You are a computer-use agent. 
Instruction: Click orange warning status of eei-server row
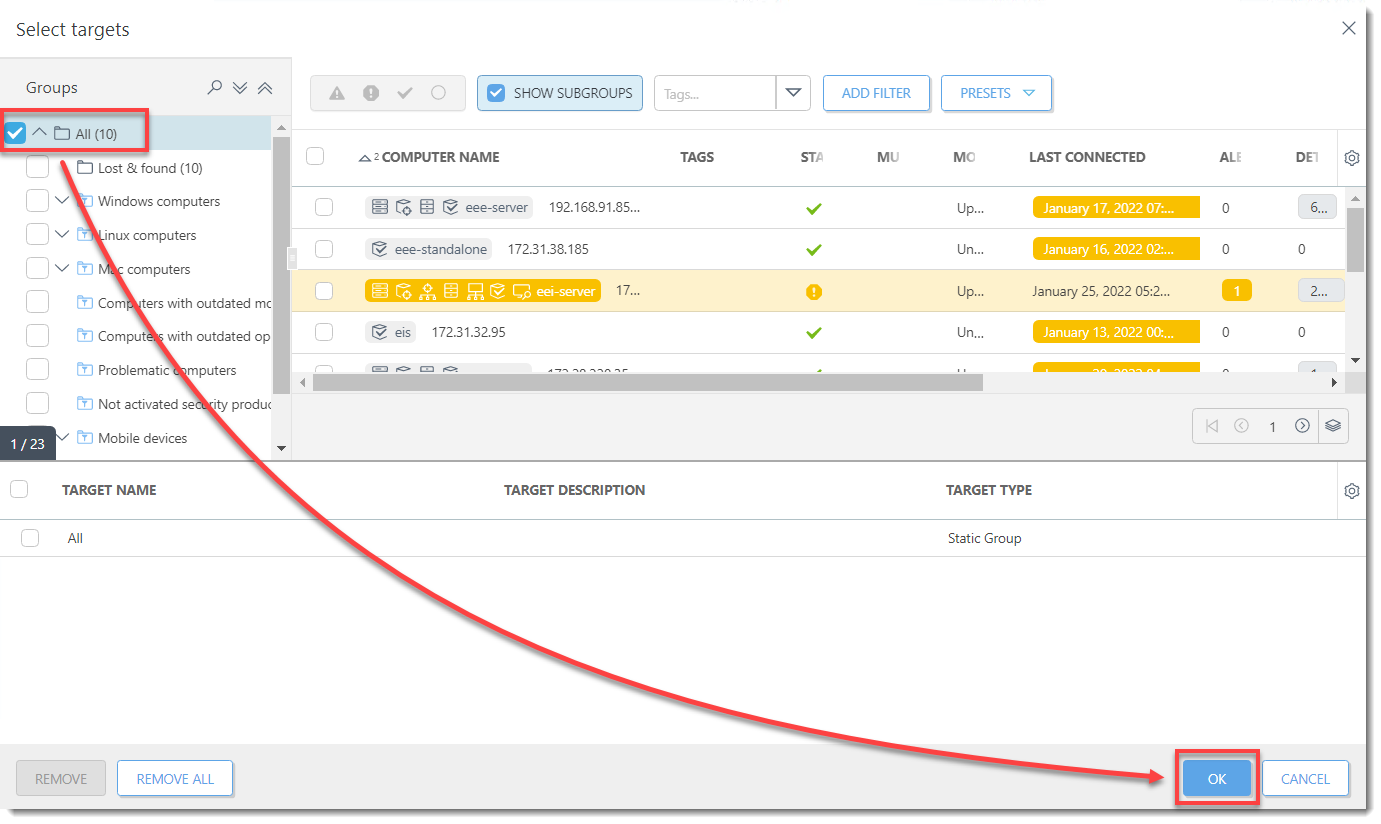[814, 291]
